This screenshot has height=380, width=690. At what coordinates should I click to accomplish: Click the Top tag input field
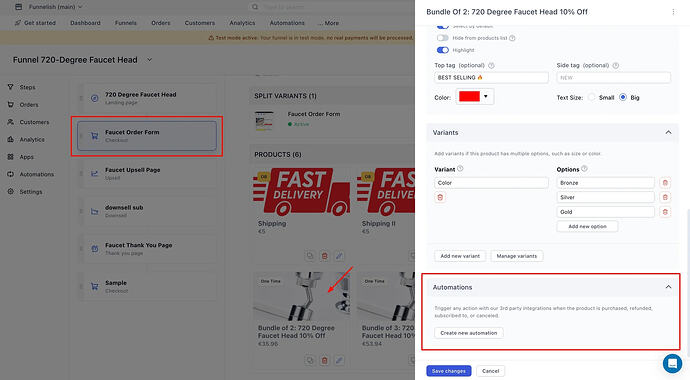(x=491, y=77)
